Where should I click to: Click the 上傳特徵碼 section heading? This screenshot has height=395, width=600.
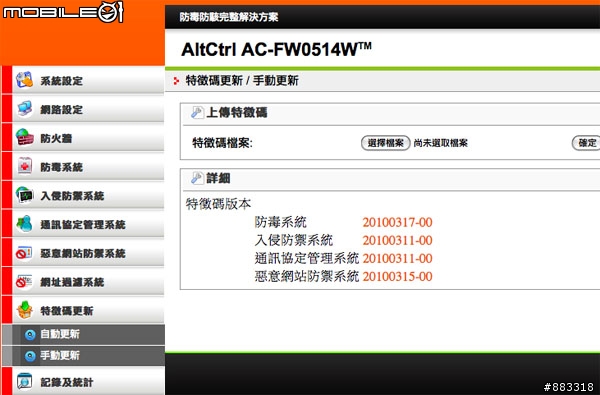click(236, 113)
